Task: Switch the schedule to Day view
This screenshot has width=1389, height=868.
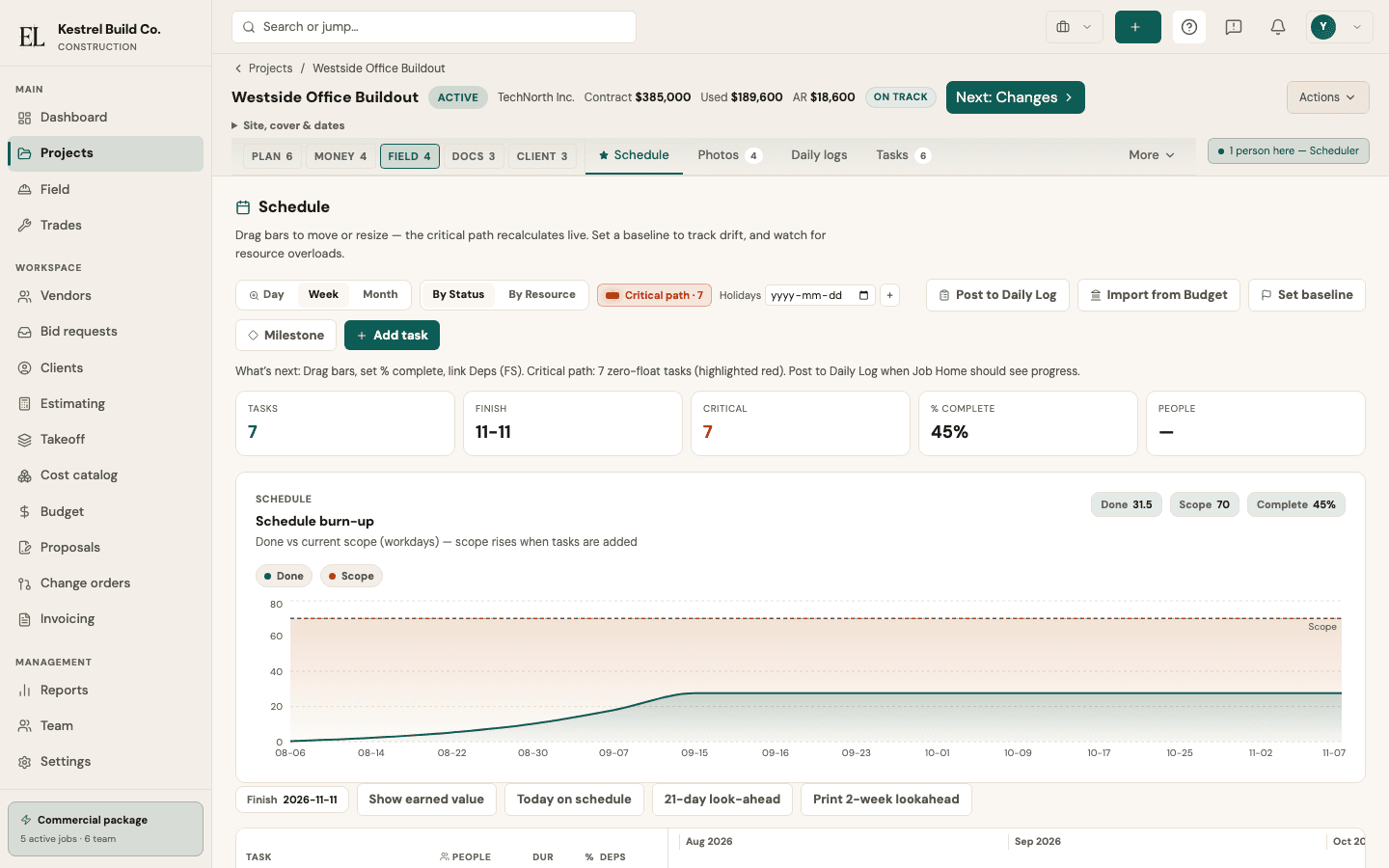Action: [266, 295]
